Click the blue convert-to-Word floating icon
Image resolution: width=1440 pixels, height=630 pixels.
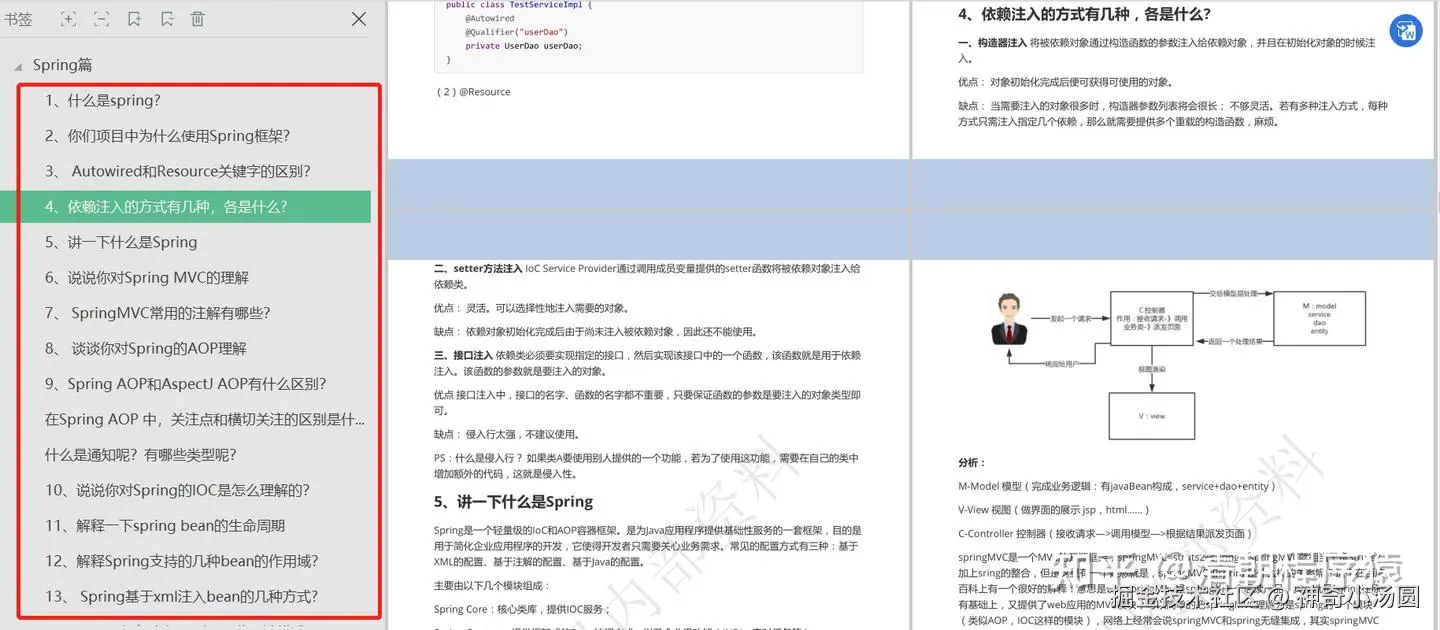(x=1407, y=31)
